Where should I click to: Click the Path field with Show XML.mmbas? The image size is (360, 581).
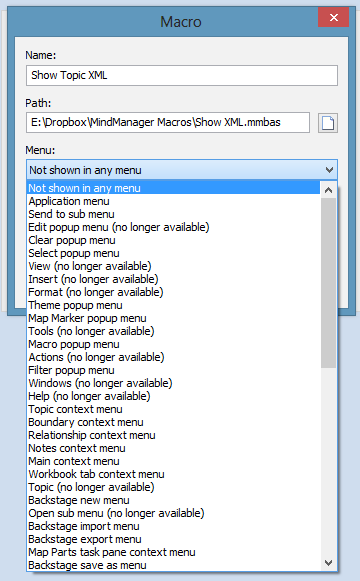168,122
